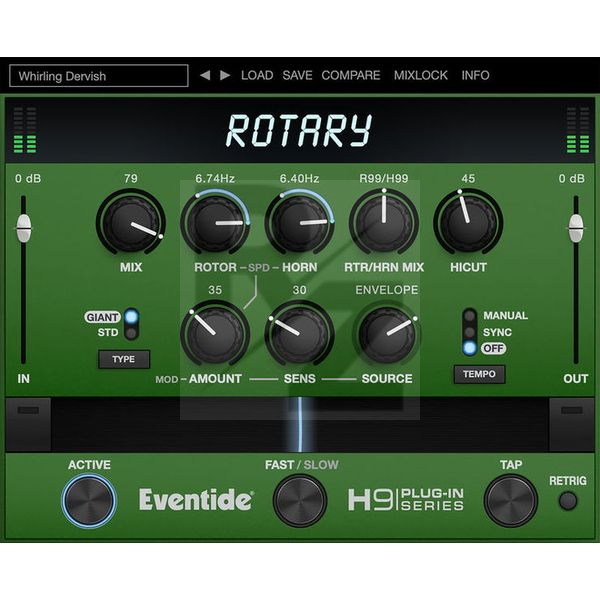Screen dimensions: 600x600
Task: Click the RTR/HRN MIX knob
Action: (384, 223)
